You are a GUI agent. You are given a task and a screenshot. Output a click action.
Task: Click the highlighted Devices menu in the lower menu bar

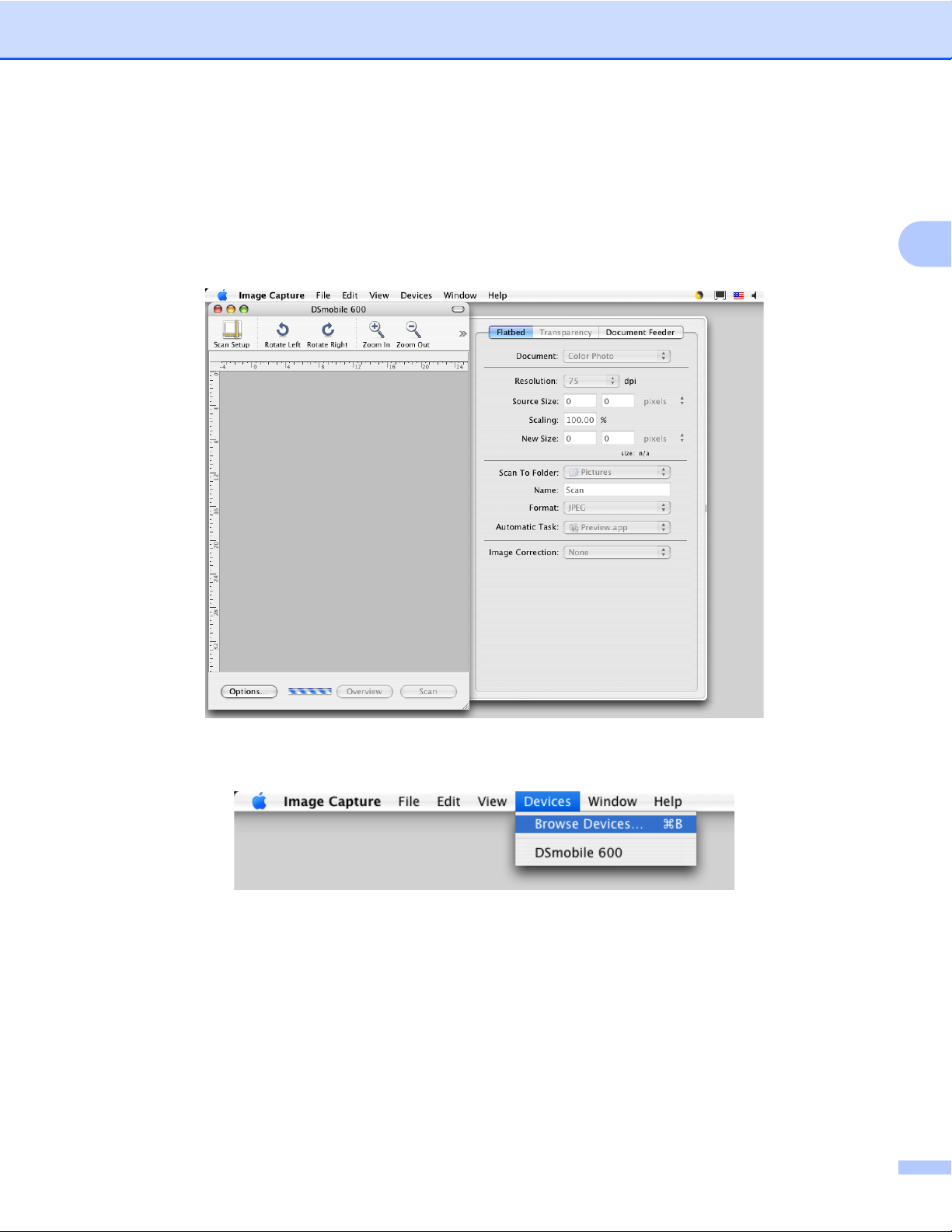547,801
